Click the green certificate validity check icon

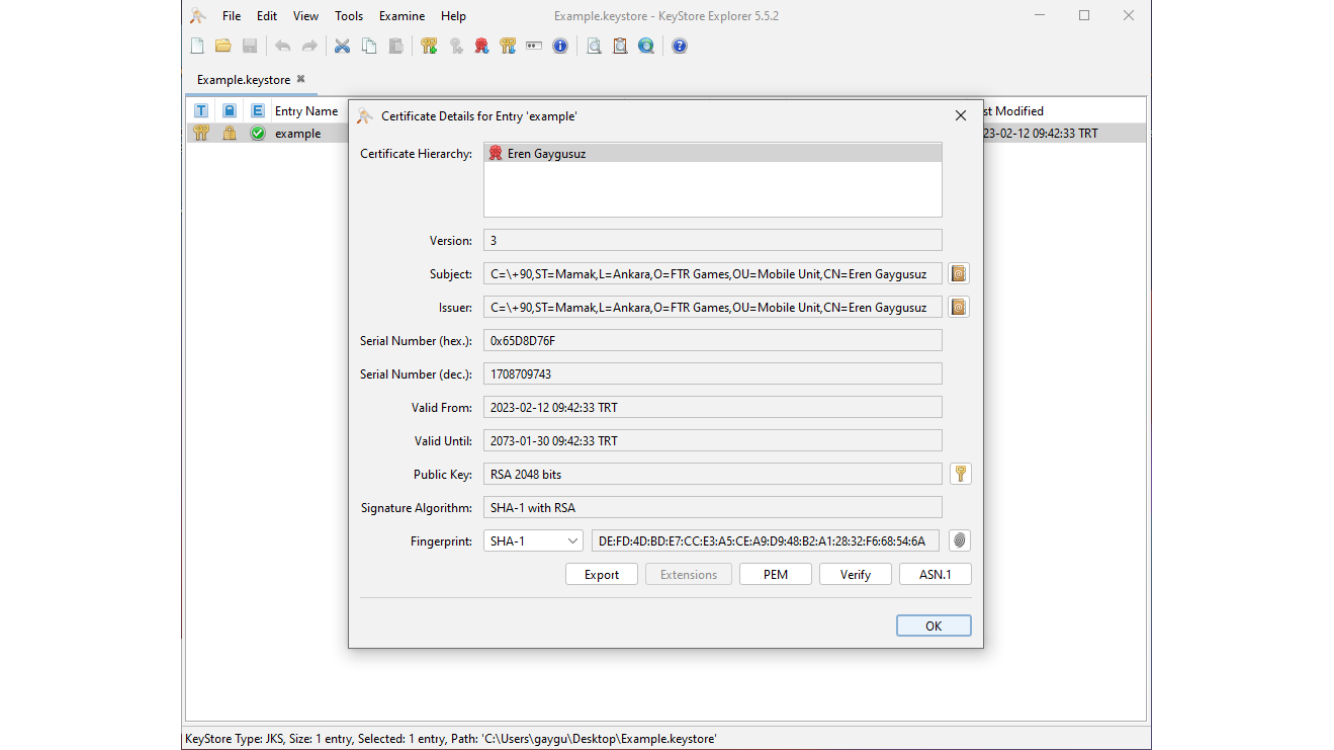(x=257, y=133)
